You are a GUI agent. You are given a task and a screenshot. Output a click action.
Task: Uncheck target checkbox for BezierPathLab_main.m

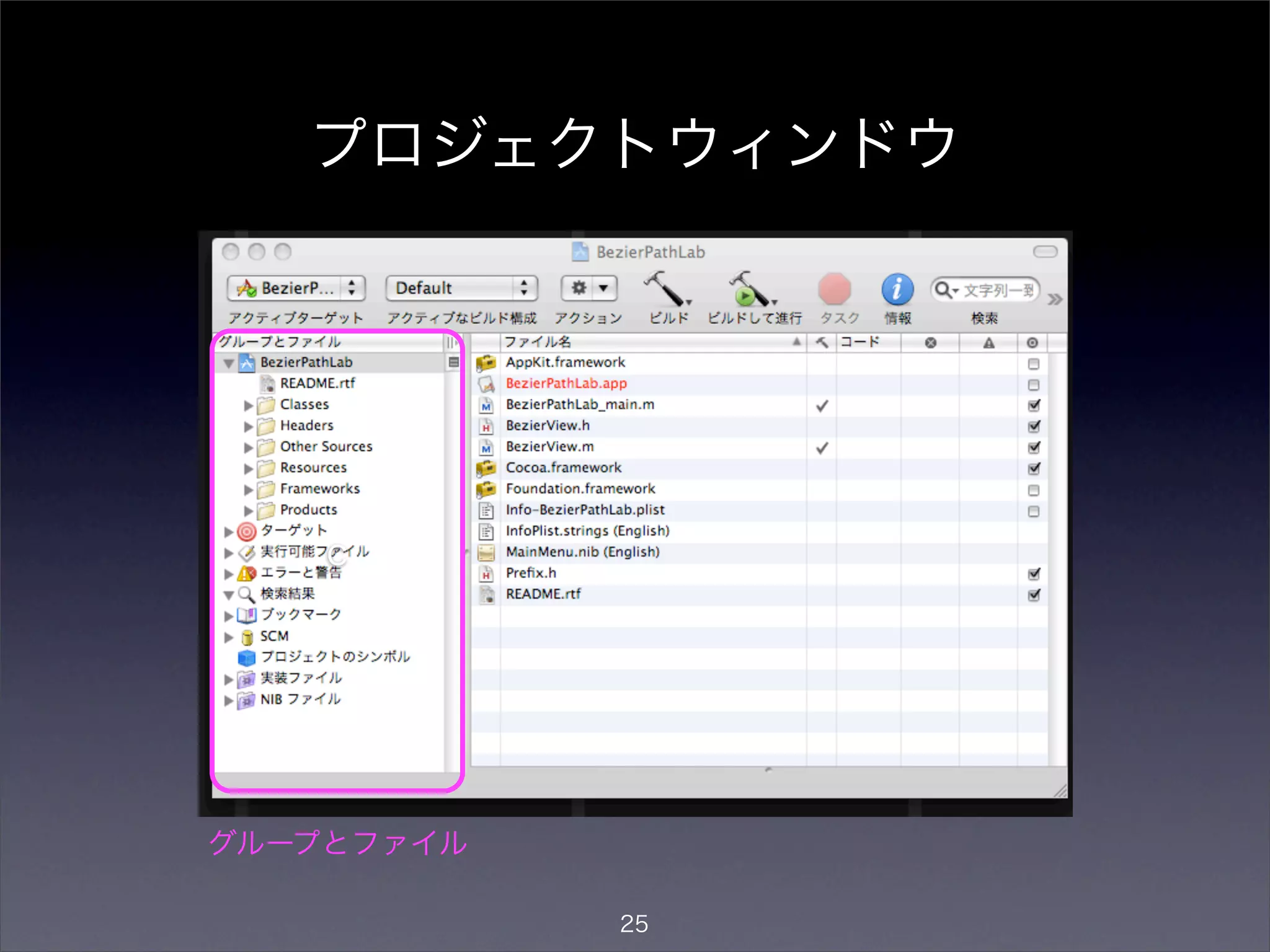pyautogui.click(x=1034, y=405)
